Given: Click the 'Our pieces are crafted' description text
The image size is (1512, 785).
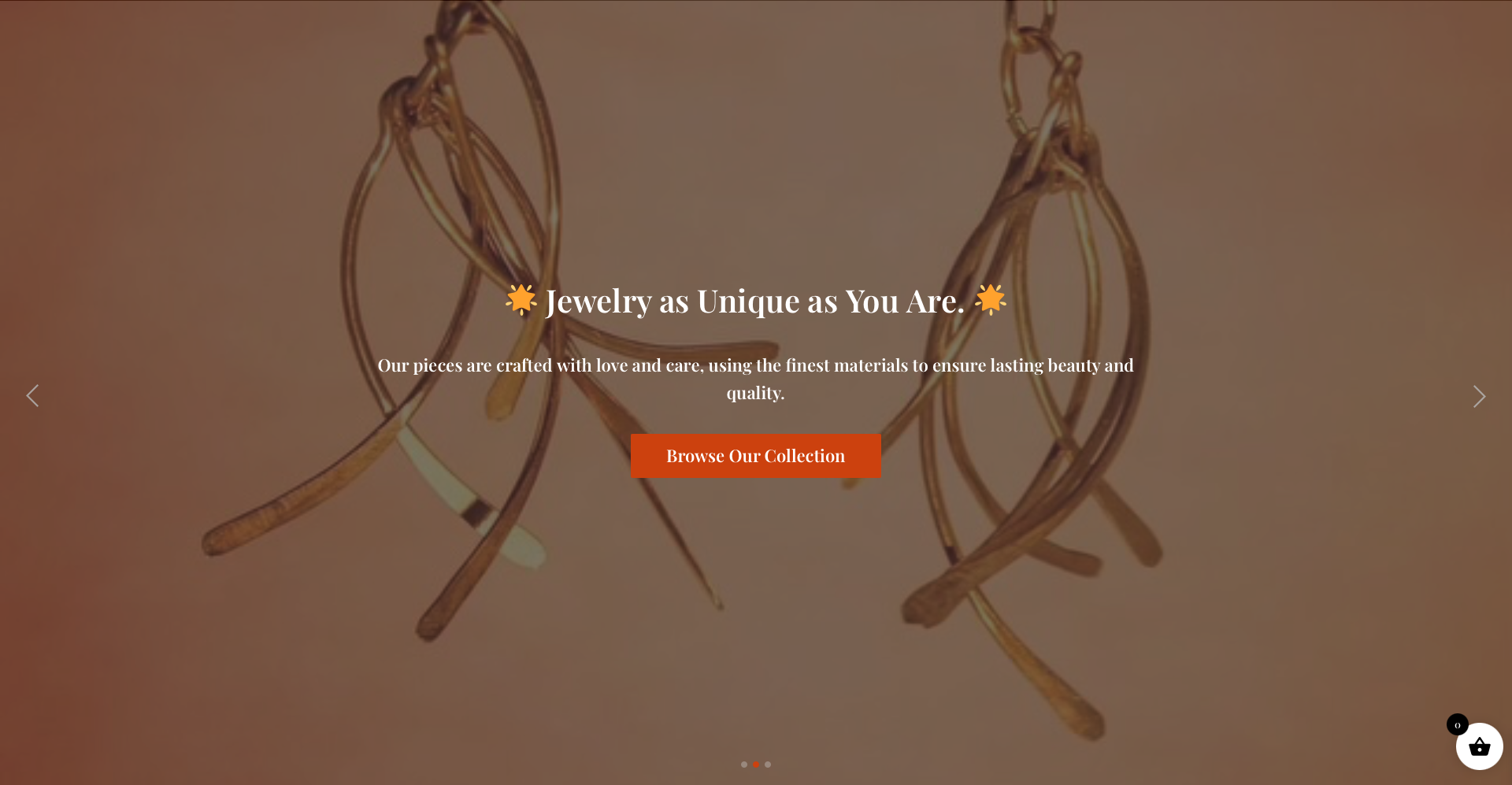Looking at the screenshot, I should click(756, 379).
